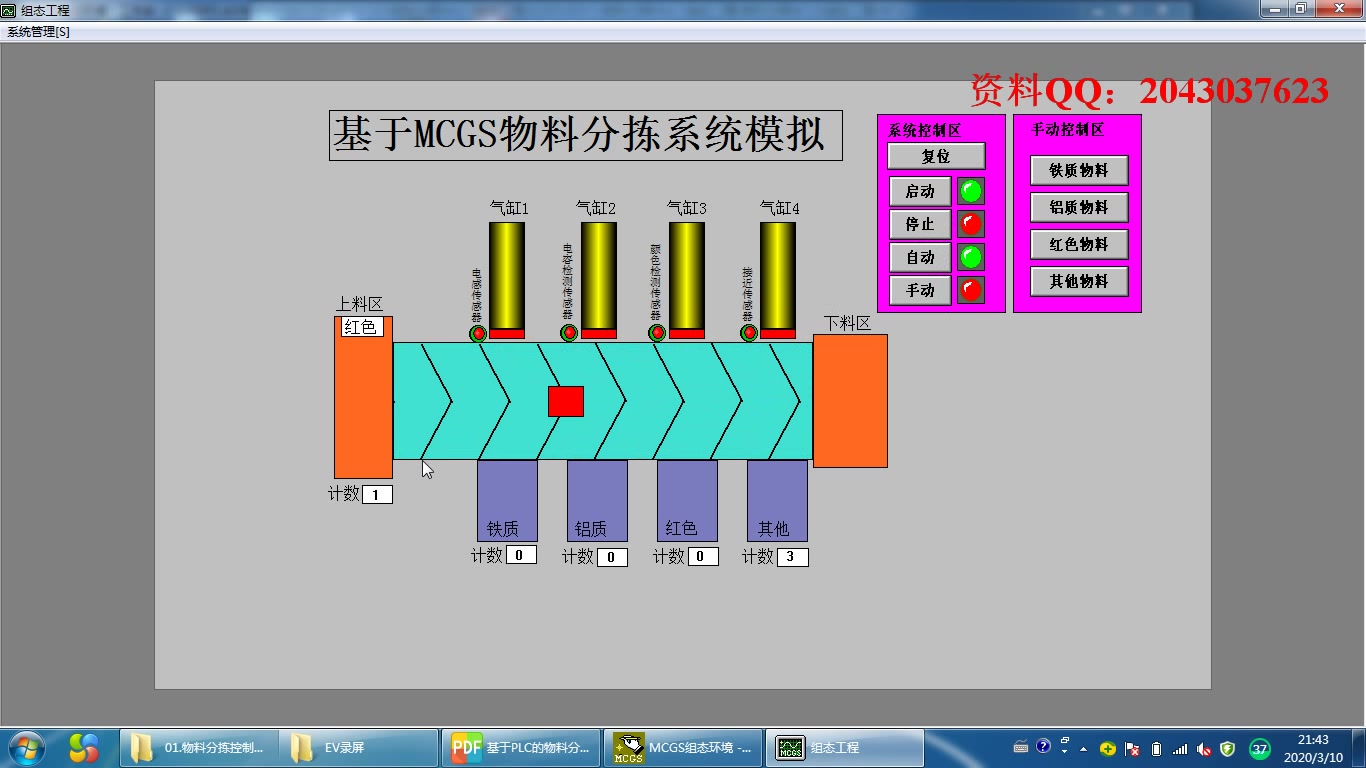Open 基于PLC的物料分 PDF on taskbar
Viewport: 1366px width, 768px height.
tap(521, 747)
